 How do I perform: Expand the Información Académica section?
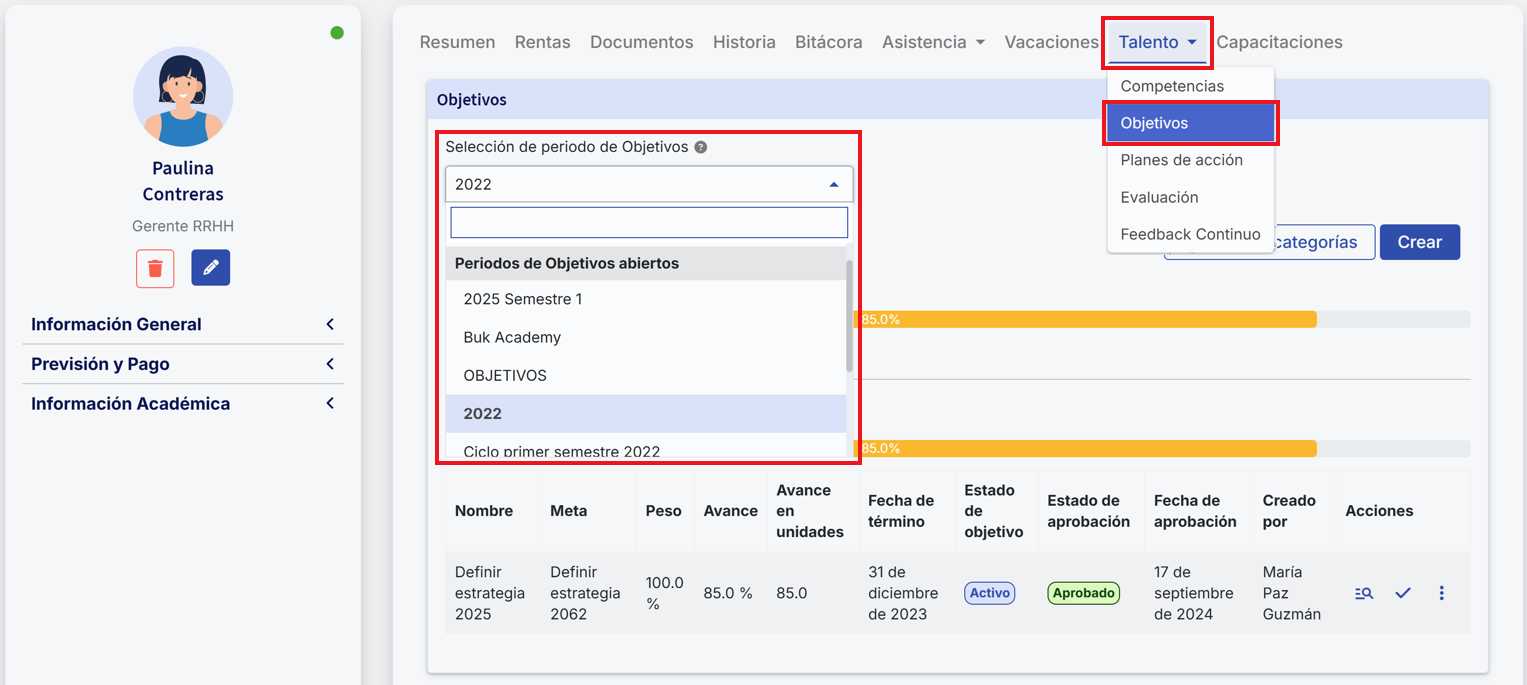click(x=183, y=404)
